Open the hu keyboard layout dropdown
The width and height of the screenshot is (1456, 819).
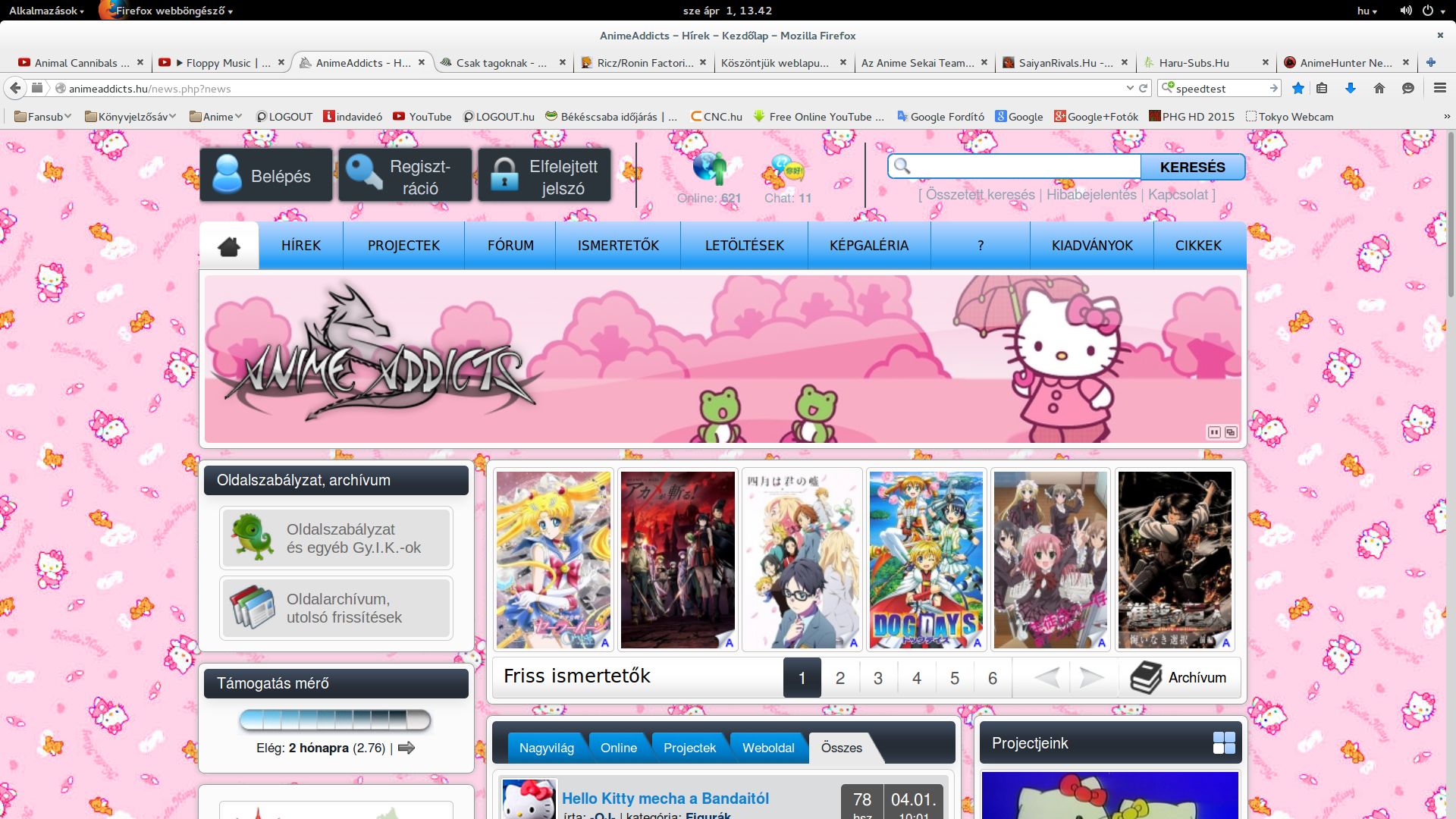coord(1367,11)
